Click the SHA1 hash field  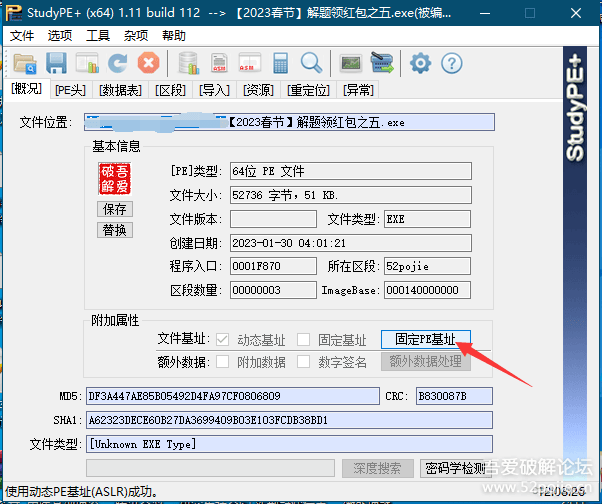(x=289, y=420)
